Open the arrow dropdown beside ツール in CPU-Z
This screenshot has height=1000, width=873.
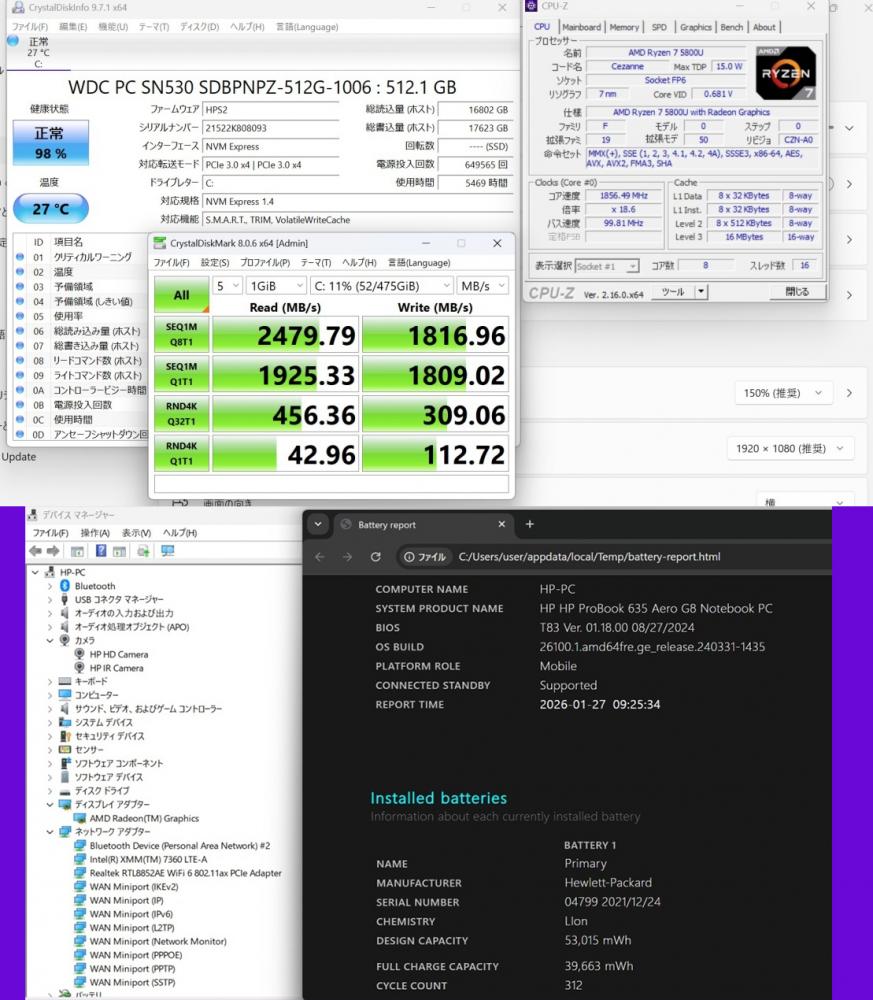(x=701, y=292)
